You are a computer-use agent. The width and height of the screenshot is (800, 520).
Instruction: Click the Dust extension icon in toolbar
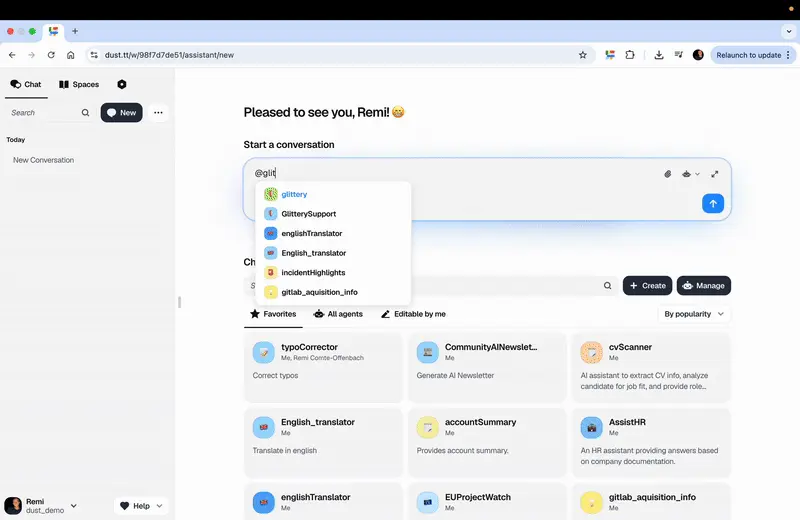tap(610, 55)
